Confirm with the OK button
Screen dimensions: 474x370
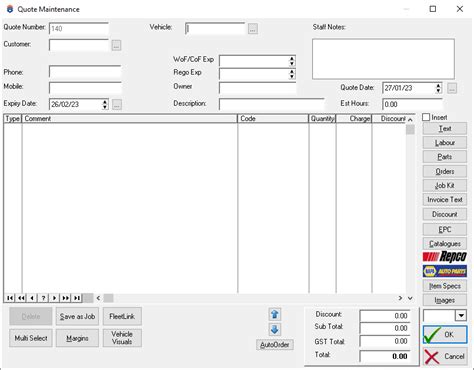tap(445, 335)
